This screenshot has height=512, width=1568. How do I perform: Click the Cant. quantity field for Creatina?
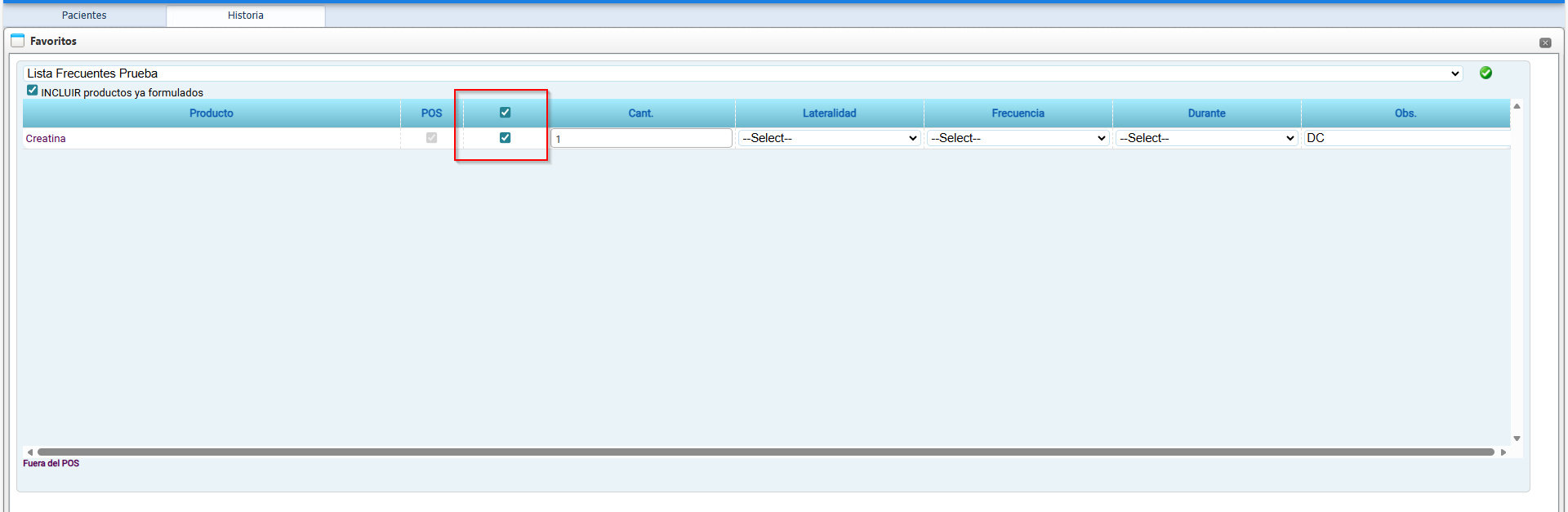[x=641, y=138]
